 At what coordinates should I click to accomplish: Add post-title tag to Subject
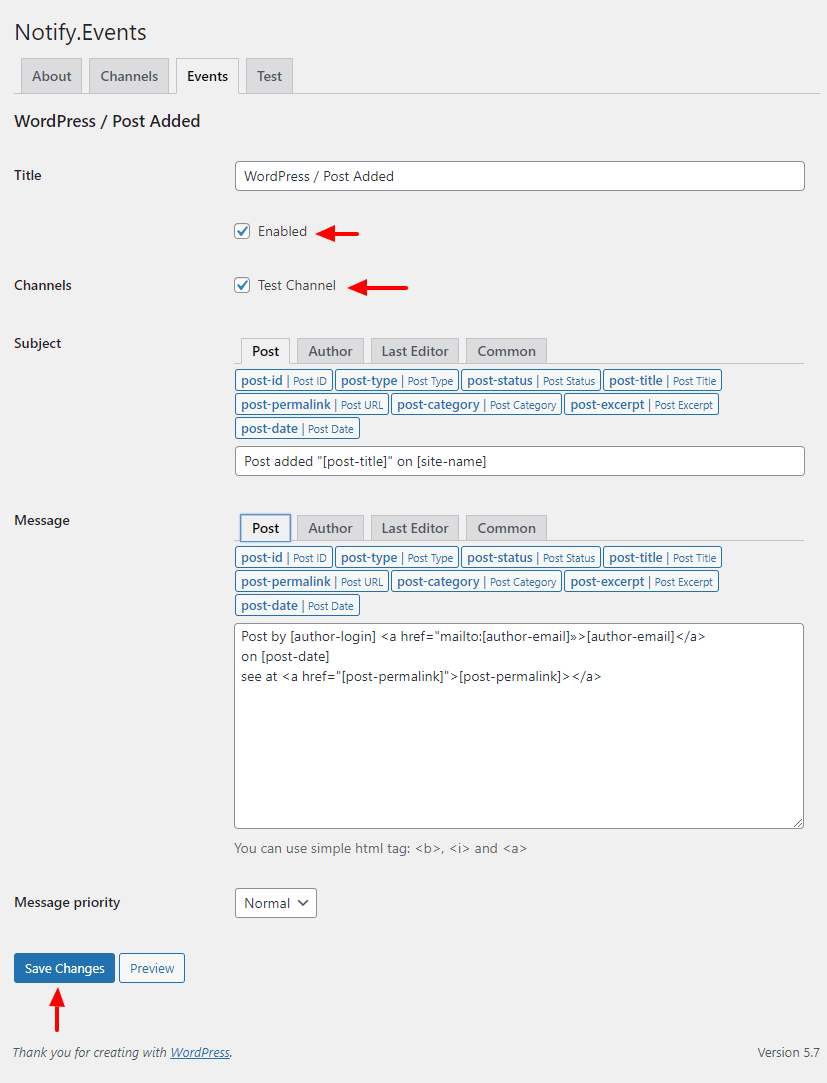(x=663, y=381)
